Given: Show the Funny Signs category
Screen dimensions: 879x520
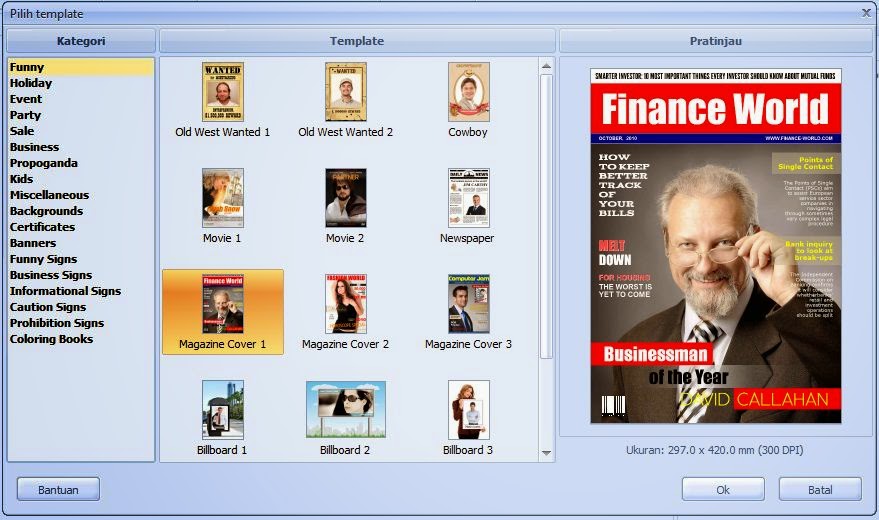Looking at the screenshot, I should [81, 259].
